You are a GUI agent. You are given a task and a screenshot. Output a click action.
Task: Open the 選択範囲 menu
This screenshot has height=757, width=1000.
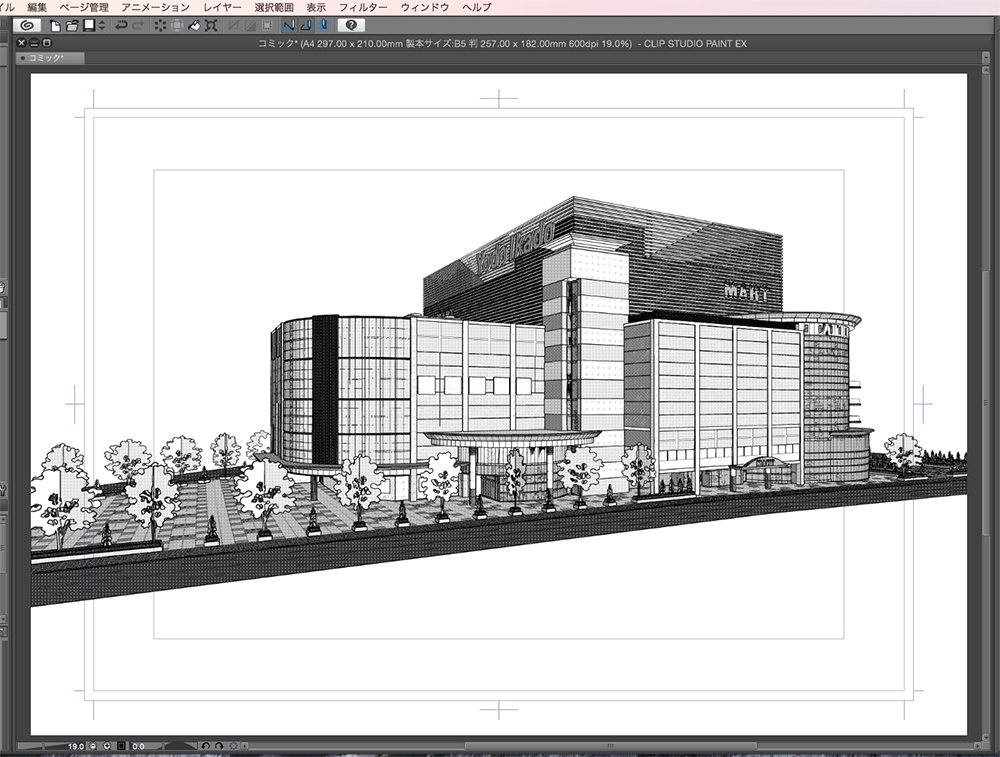coord(274,8)
